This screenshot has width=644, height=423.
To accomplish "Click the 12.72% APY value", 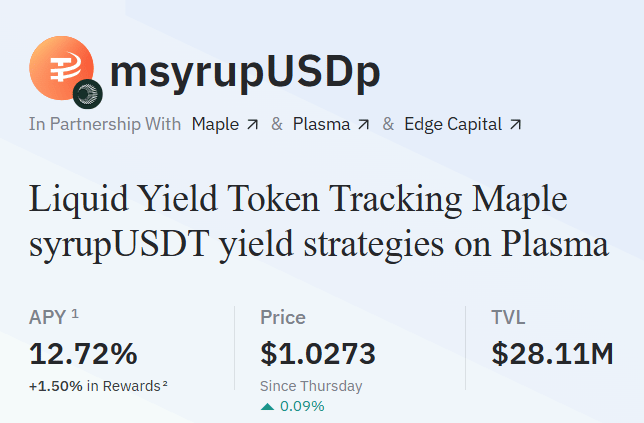I will coord(83,353).
